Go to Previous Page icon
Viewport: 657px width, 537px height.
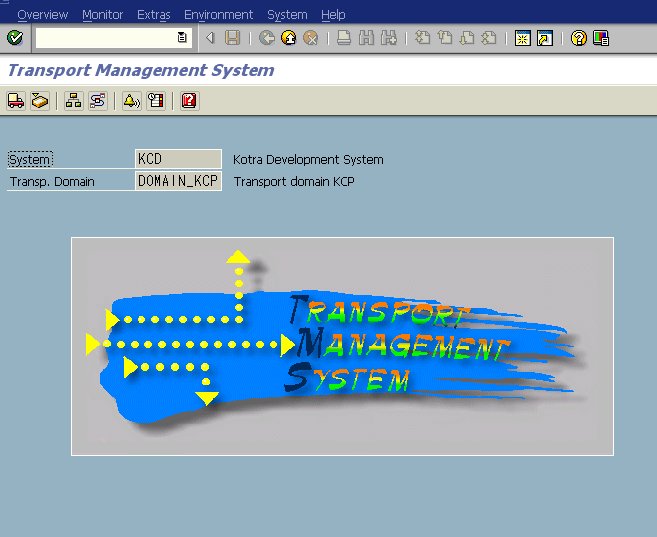(445, 38)
